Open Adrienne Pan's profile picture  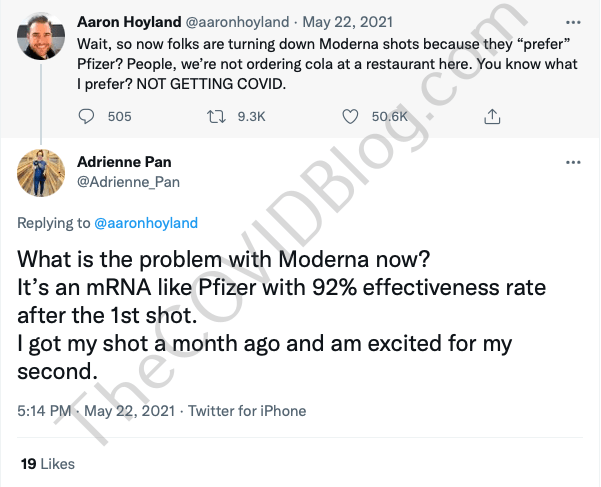(x=41, y=174)
